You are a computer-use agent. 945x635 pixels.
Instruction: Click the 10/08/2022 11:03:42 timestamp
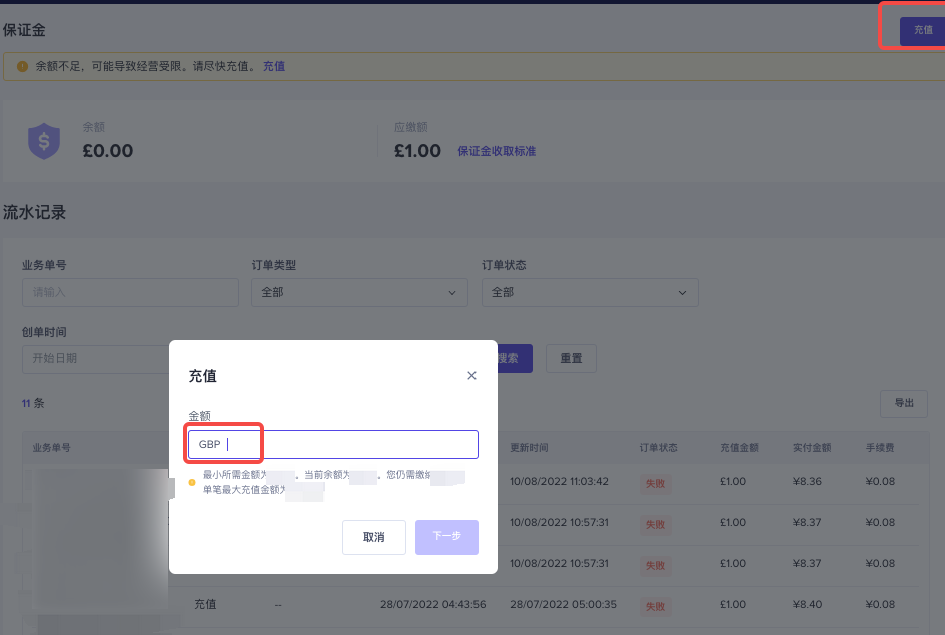pyautogui.click(x=559, y=481)
